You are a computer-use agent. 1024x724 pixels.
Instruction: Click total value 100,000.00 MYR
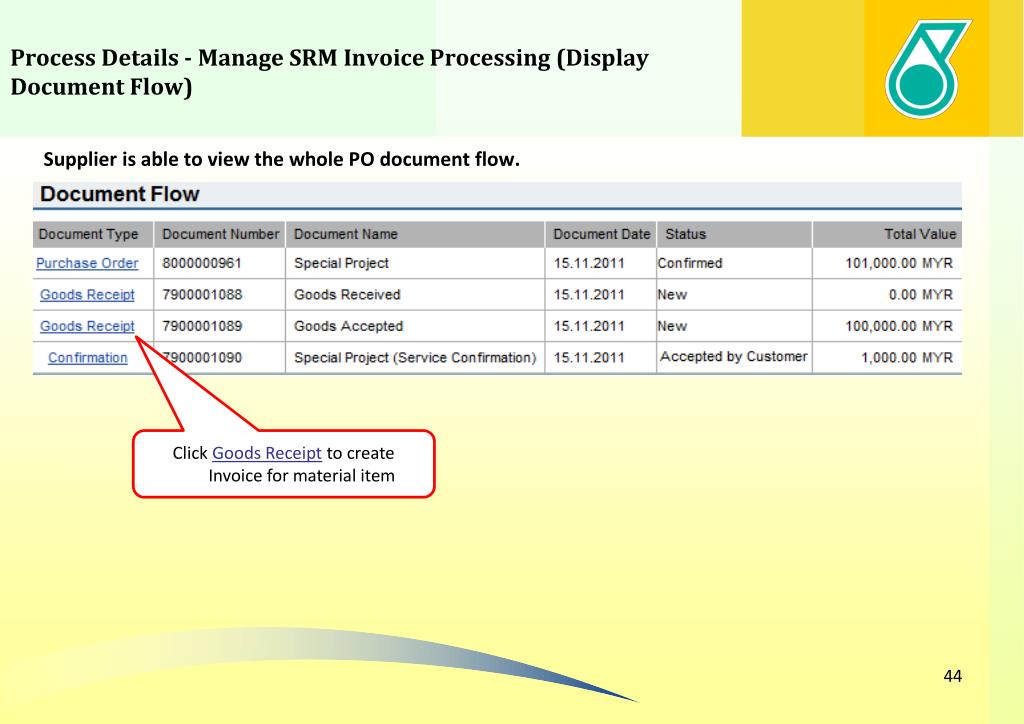pyautogui.click(x=899, y=326)
